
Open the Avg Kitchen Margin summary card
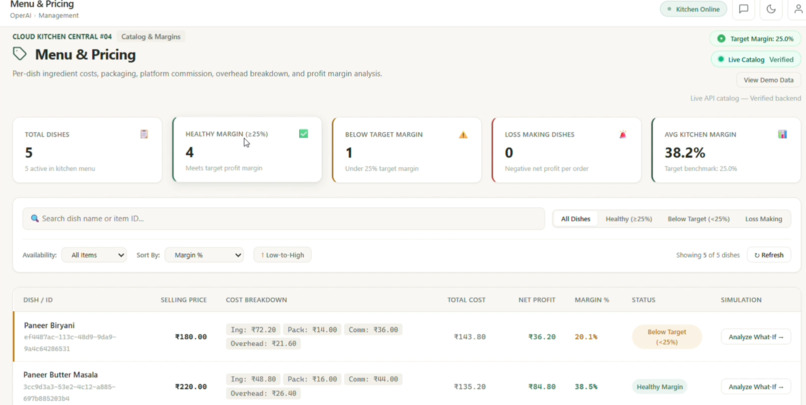(x=726, y=150)
